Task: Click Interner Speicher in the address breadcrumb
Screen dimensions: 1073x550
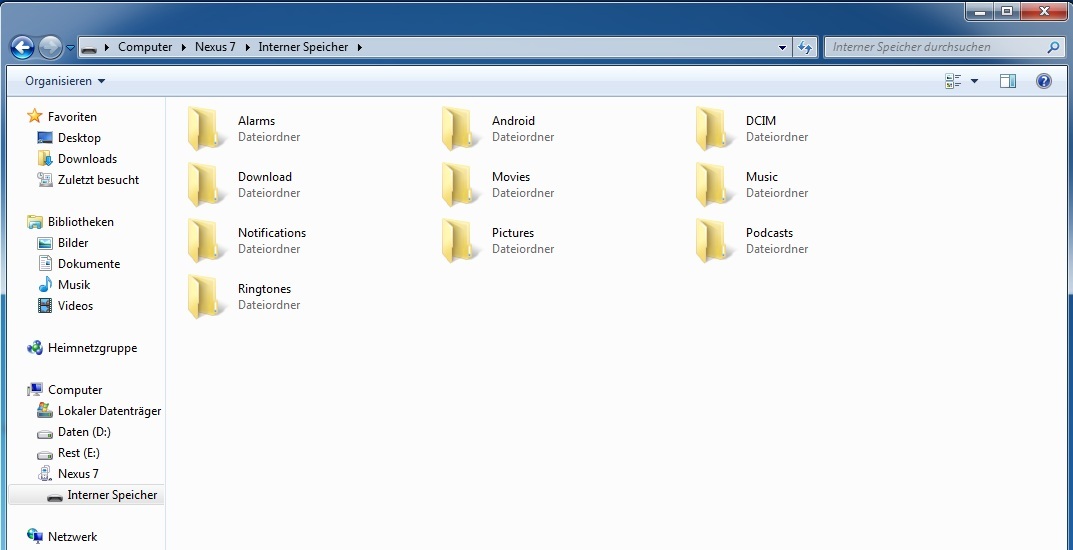Action: (x=303, y=47)
